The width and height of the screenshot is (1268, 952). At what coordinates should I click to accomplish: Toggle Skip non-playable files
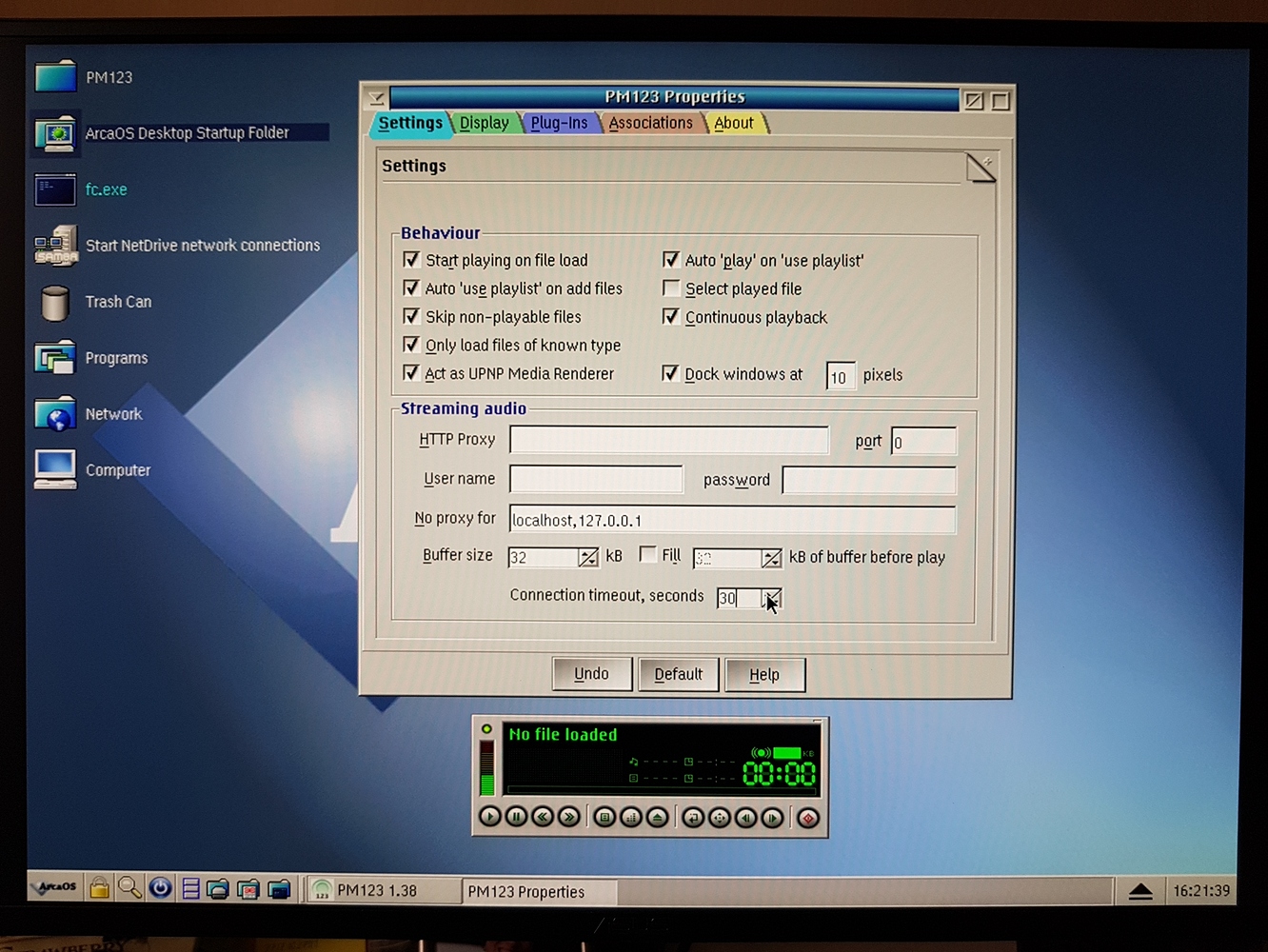tap(412, 316)
